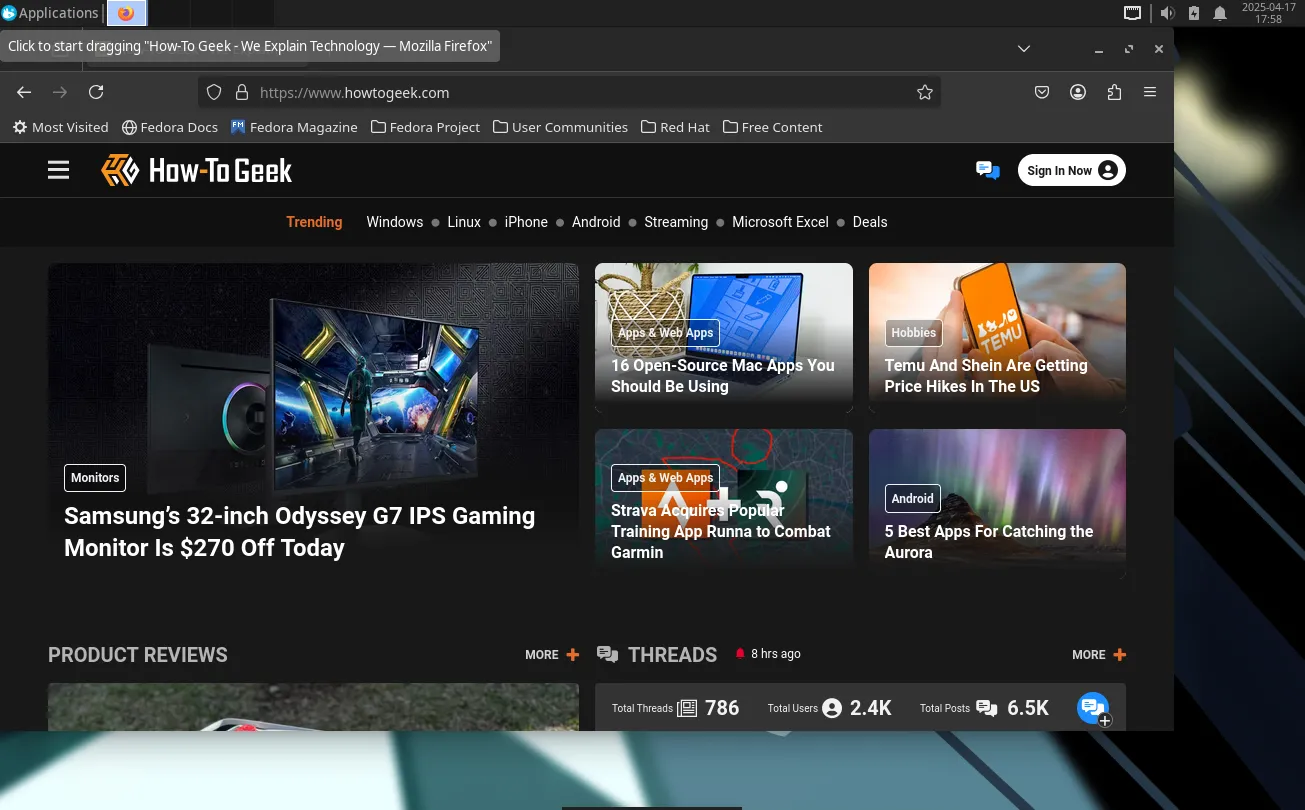Reload the page with the refresh icon
This screenshot has width=1305, height=810.
point(96,92)
